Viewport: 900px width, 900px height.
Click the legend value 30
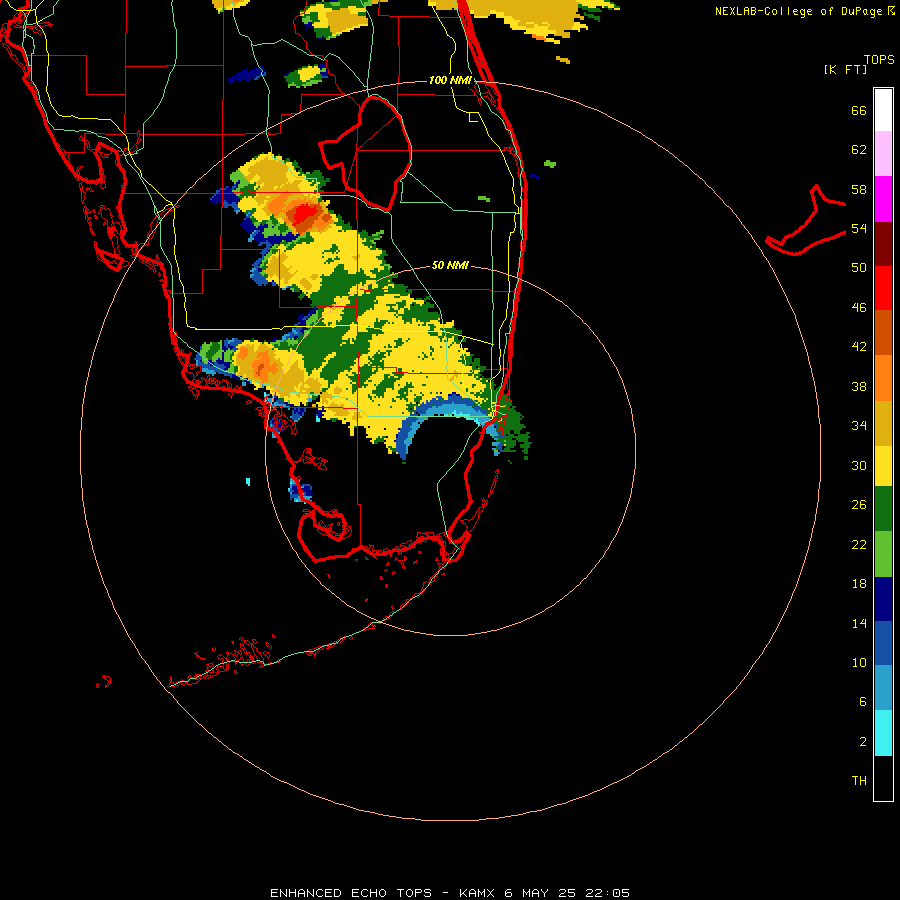click(x=859, y=465)
